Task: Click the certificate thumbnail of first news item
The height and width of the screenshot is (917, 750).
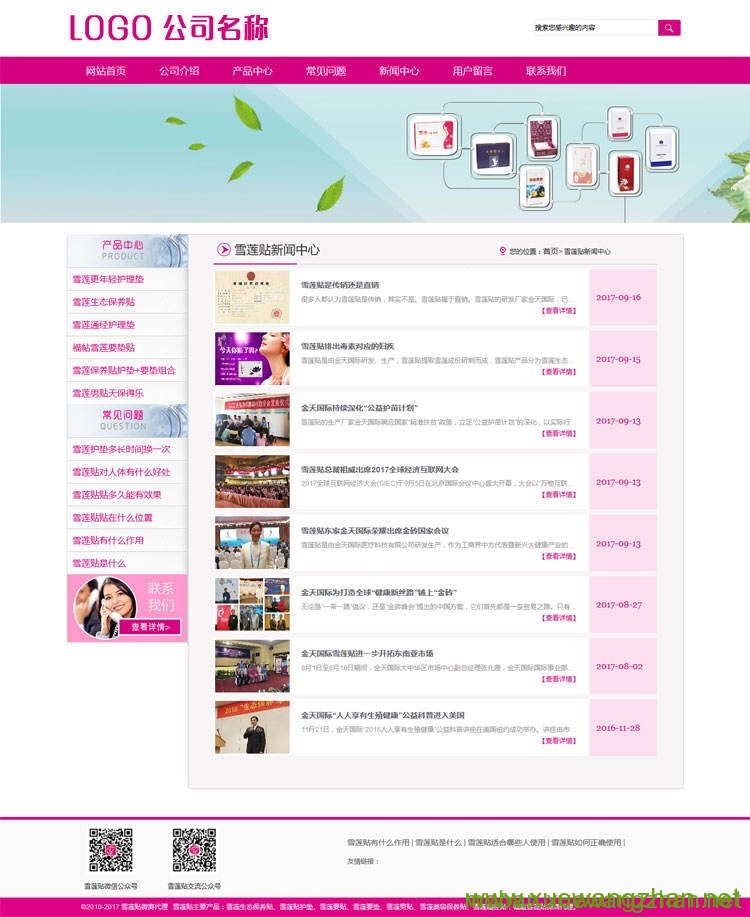Action: (252, 297)
